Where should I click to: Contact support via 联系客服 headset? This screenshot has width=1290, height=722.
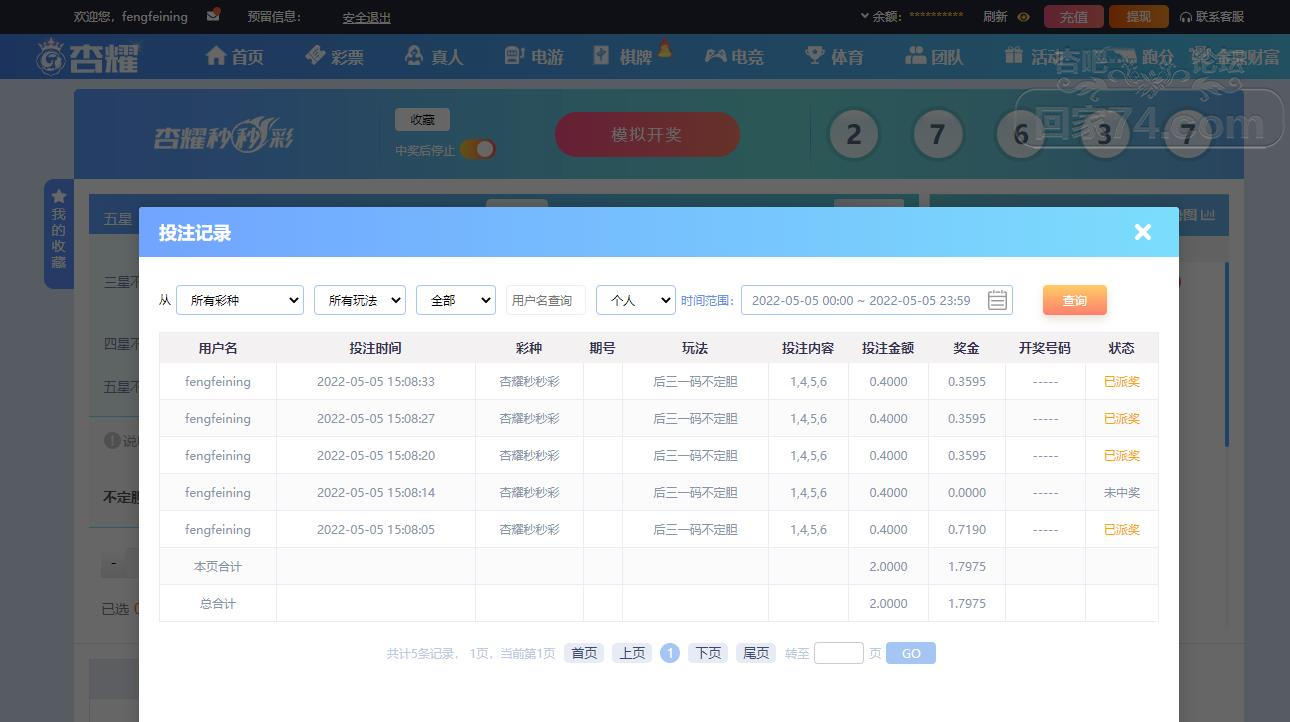click(1211, 17)
